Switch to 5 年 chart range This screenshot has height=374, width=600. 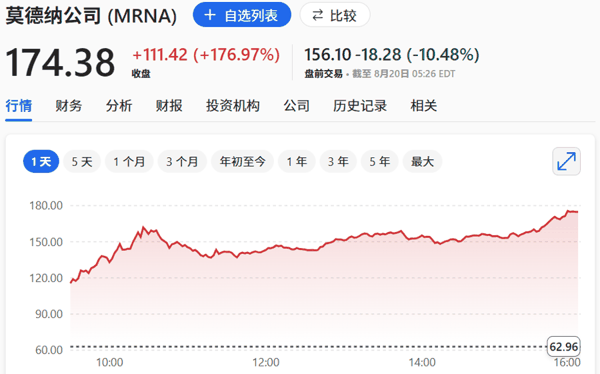380,162
